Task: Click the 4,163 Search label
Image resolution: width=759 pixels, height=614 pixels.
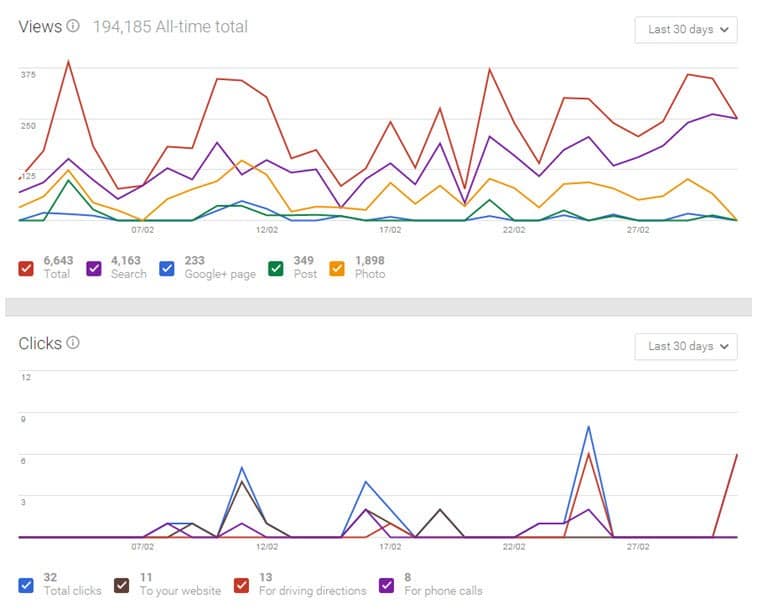Action: [128, 267]
